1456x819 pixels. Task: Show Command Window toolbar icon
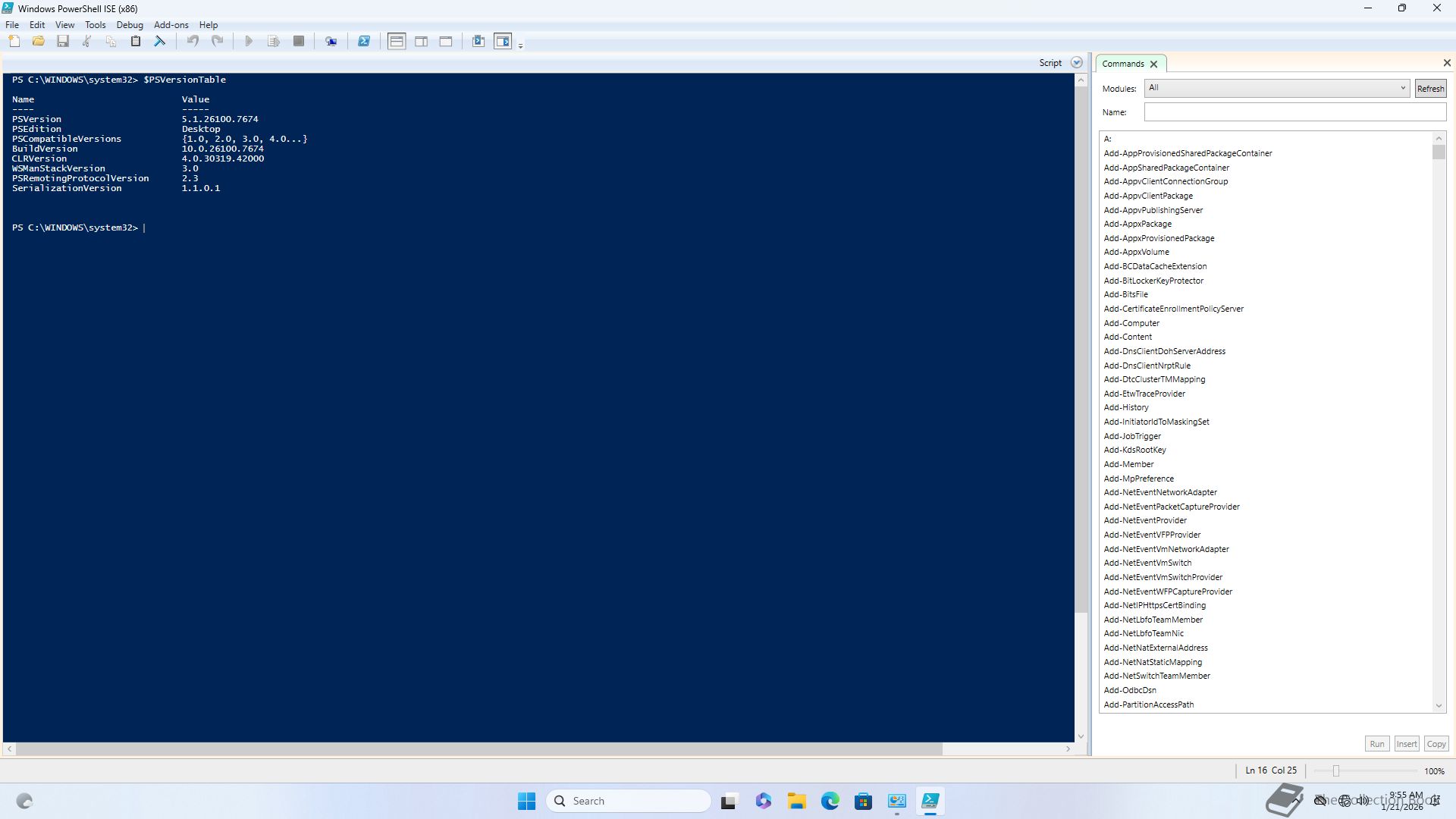pyautogui.click(x=479, y=42)
